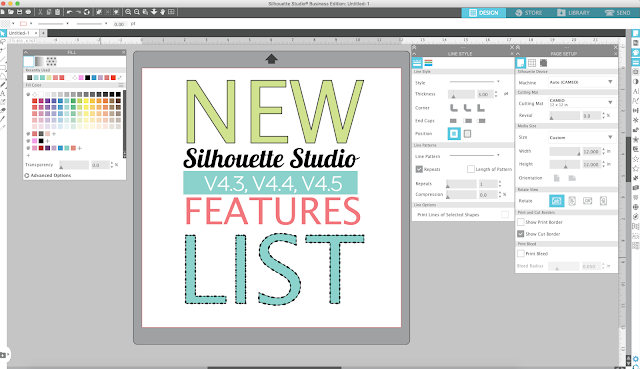Click the Transparency slider in Fill panel
This screenshot has height=369, width=640.
coord(73,165)
